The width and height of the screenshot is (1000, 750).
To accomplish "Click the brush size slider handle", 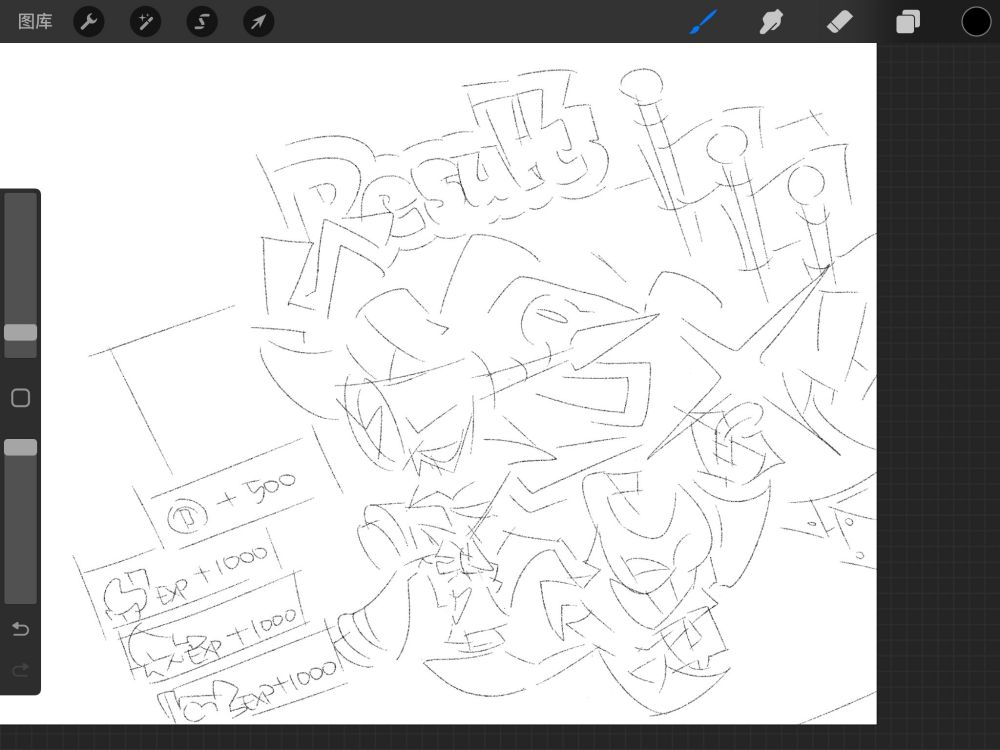I will tap(20, 332).
